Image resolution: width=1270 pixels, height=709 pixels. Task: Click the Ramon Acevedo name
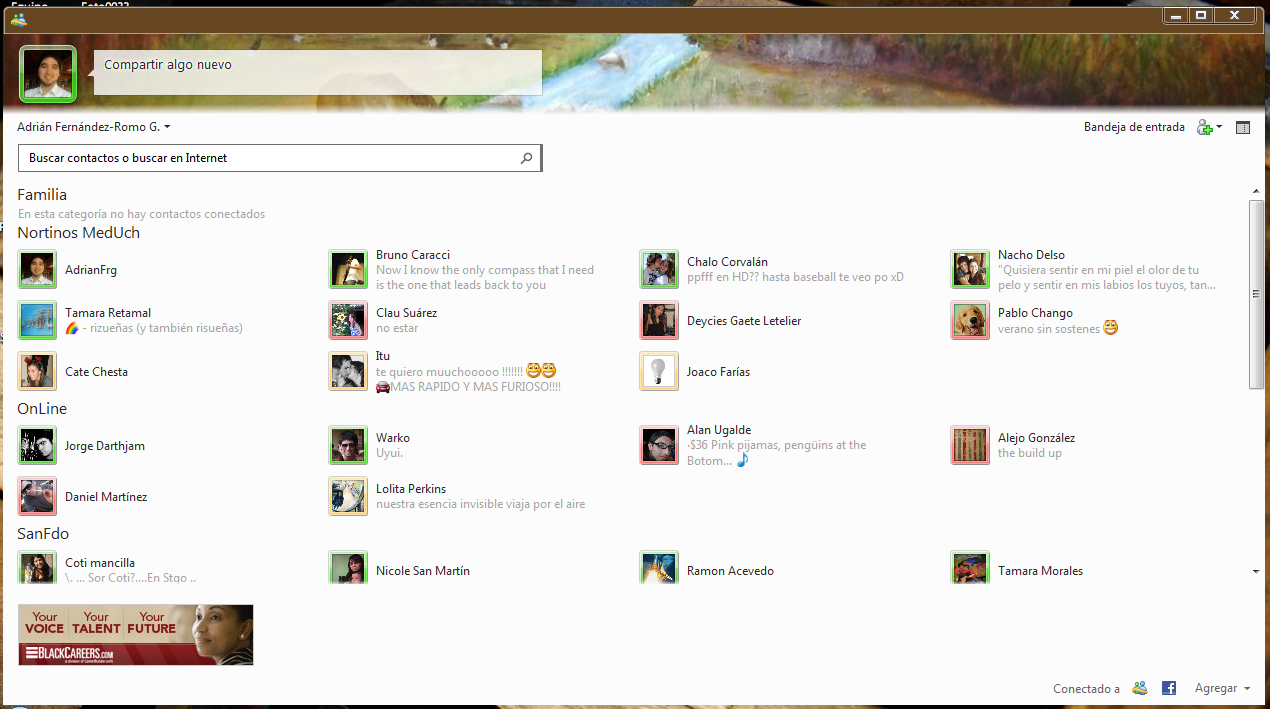[730, 571]
